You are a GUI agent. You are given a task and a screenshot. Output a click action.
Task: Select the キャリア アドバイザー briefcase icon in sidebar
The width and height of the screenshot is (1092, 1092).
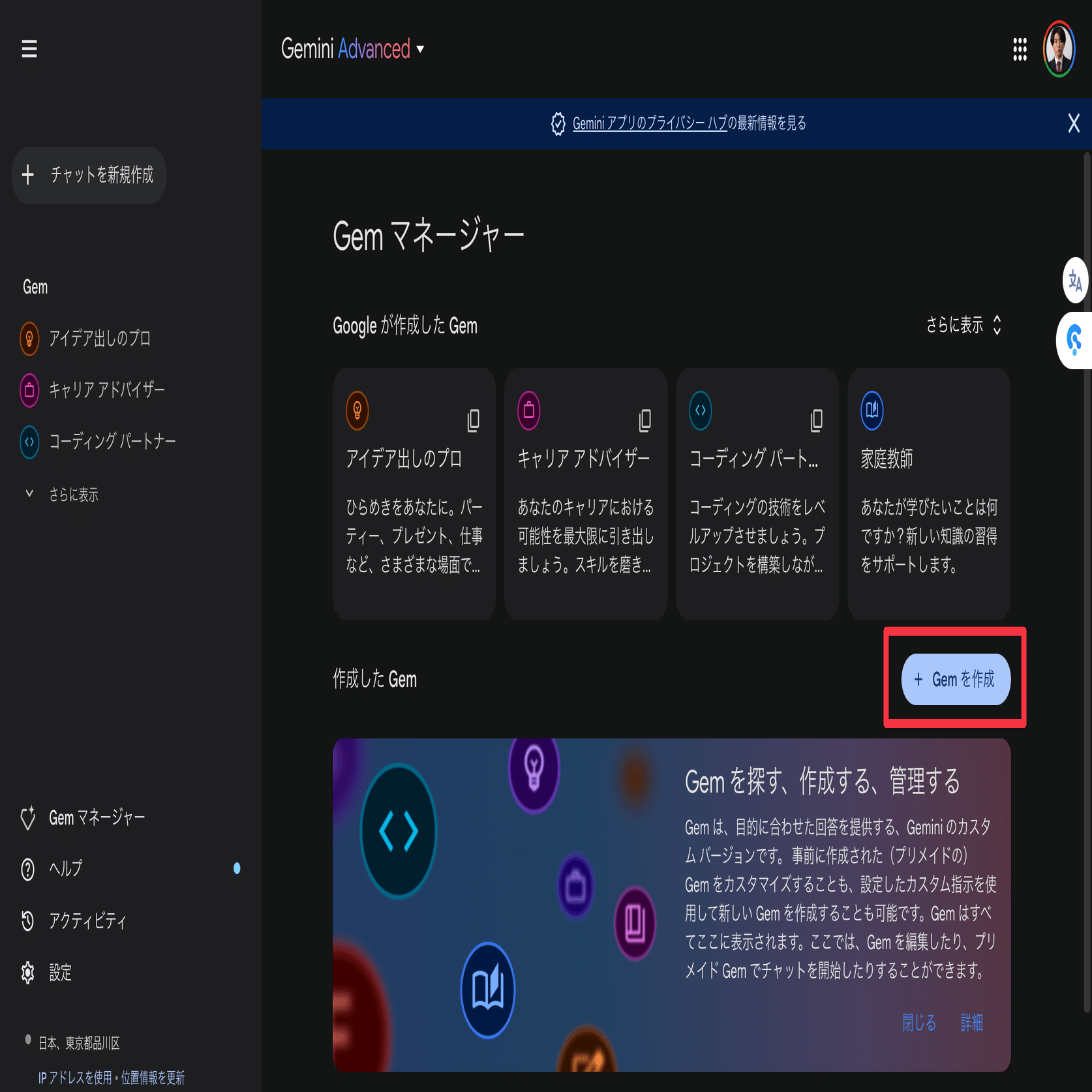(x=29, y=390)
